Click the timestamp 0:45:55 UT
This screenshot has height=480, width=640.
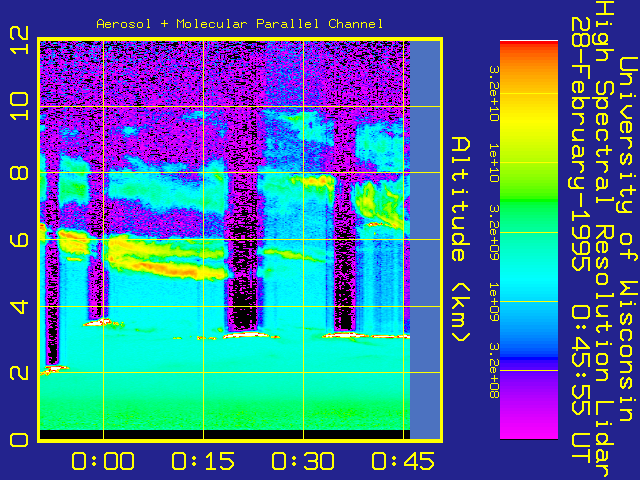[580, 384]
